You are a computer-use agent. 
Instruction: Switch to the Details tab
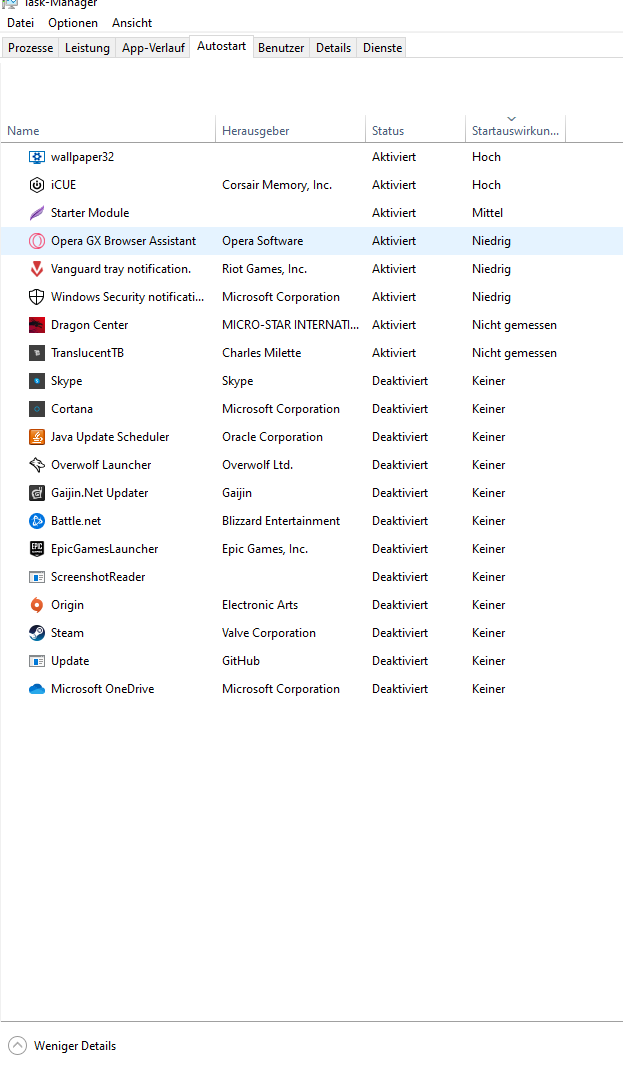point(333,48)
